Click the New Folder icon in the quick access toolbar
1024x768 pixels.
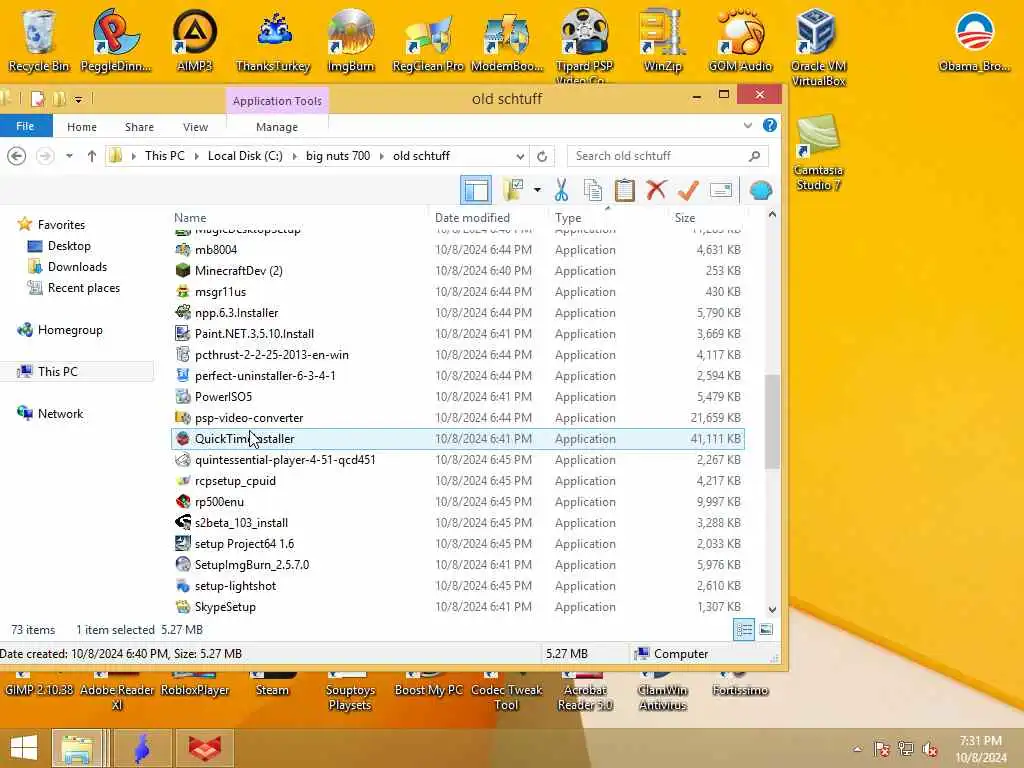click(x=59, y=99)
